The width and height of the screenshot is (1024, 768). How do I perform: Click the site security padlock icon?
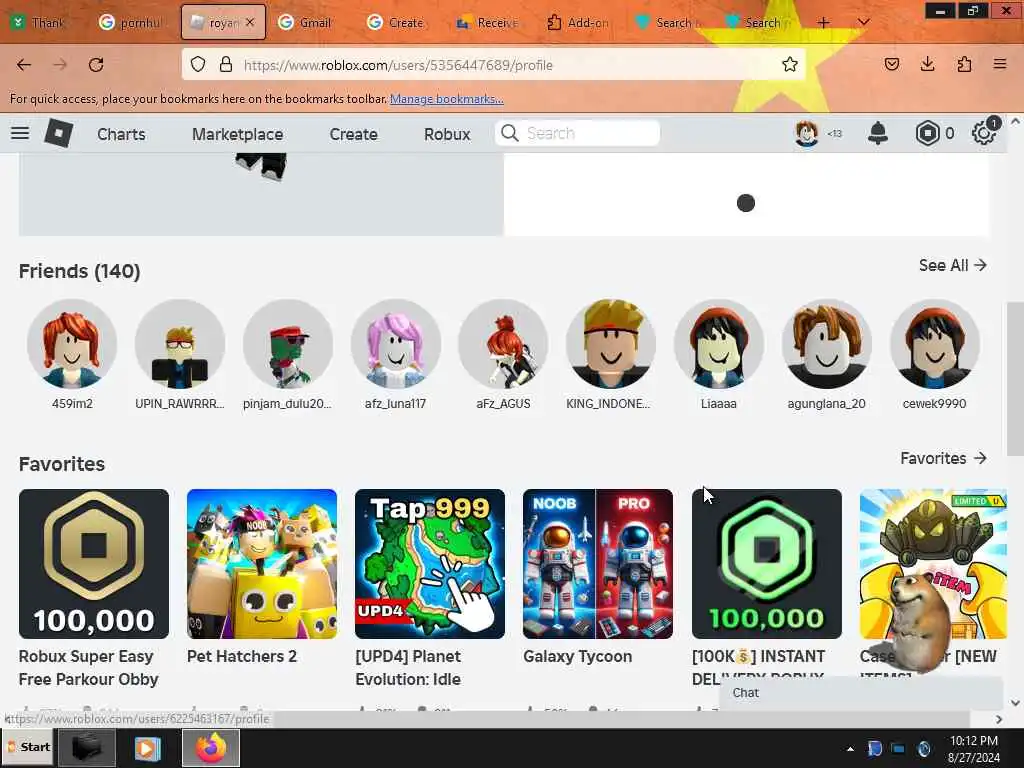226,65
